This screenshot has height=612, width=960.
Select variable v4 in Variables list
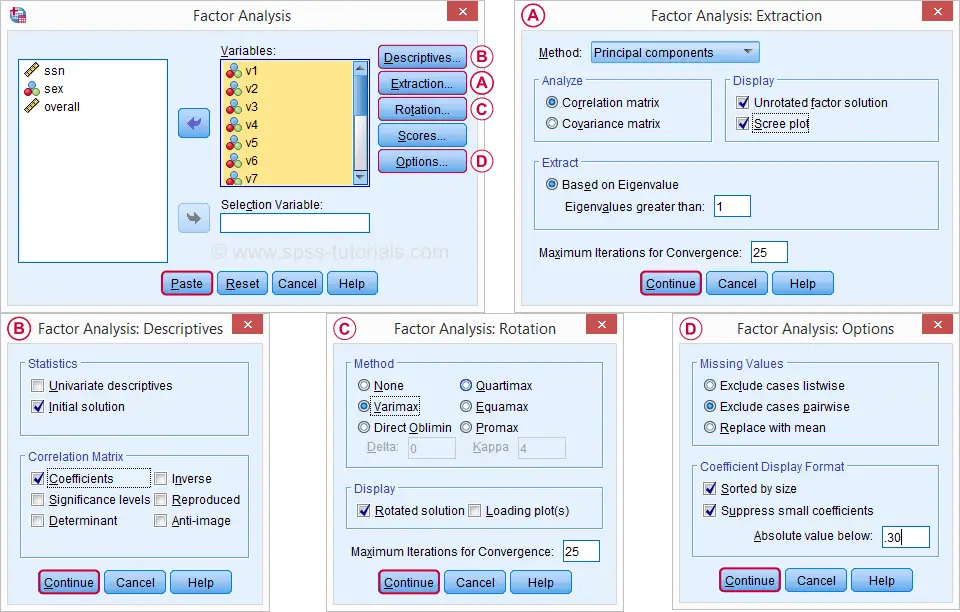(x=242, y=125)
